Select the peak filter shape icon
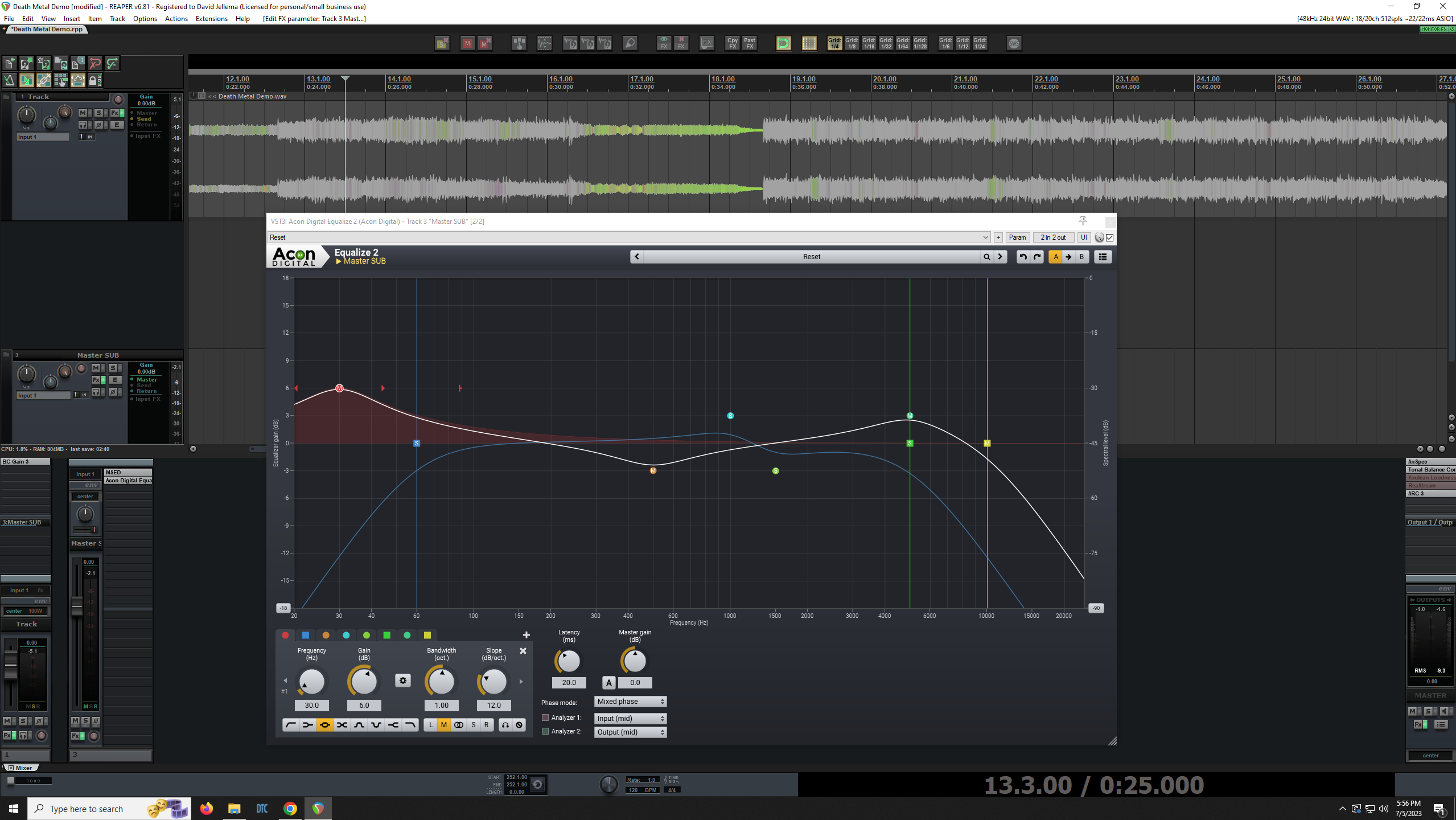1456x820 pixels. pos(325,725)
